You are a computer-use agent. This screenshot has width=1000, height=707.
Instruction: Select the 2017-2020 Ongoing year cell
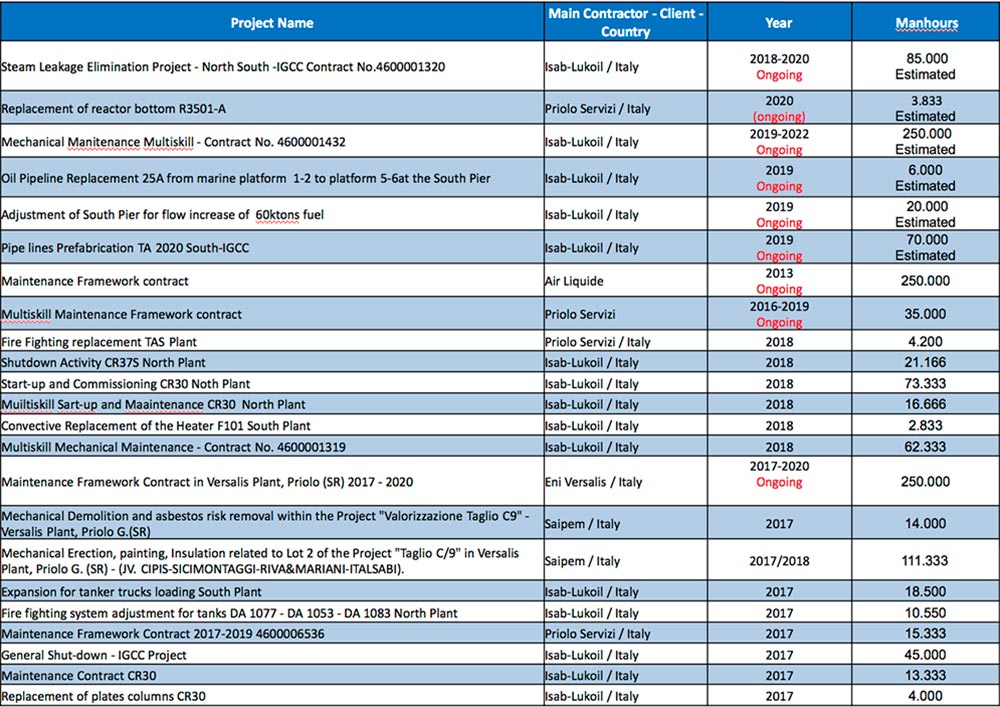779,481
